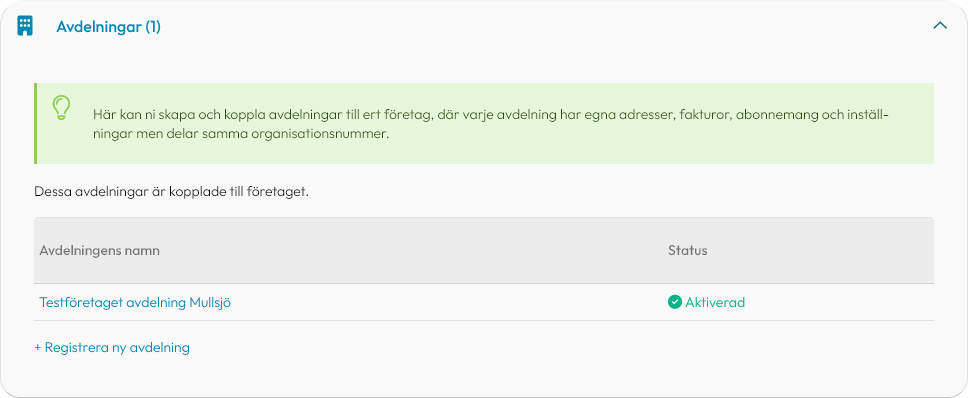Click the (1) count in the heading
The width and height of the screenshot is (968, 398).
tap(153, 27)
